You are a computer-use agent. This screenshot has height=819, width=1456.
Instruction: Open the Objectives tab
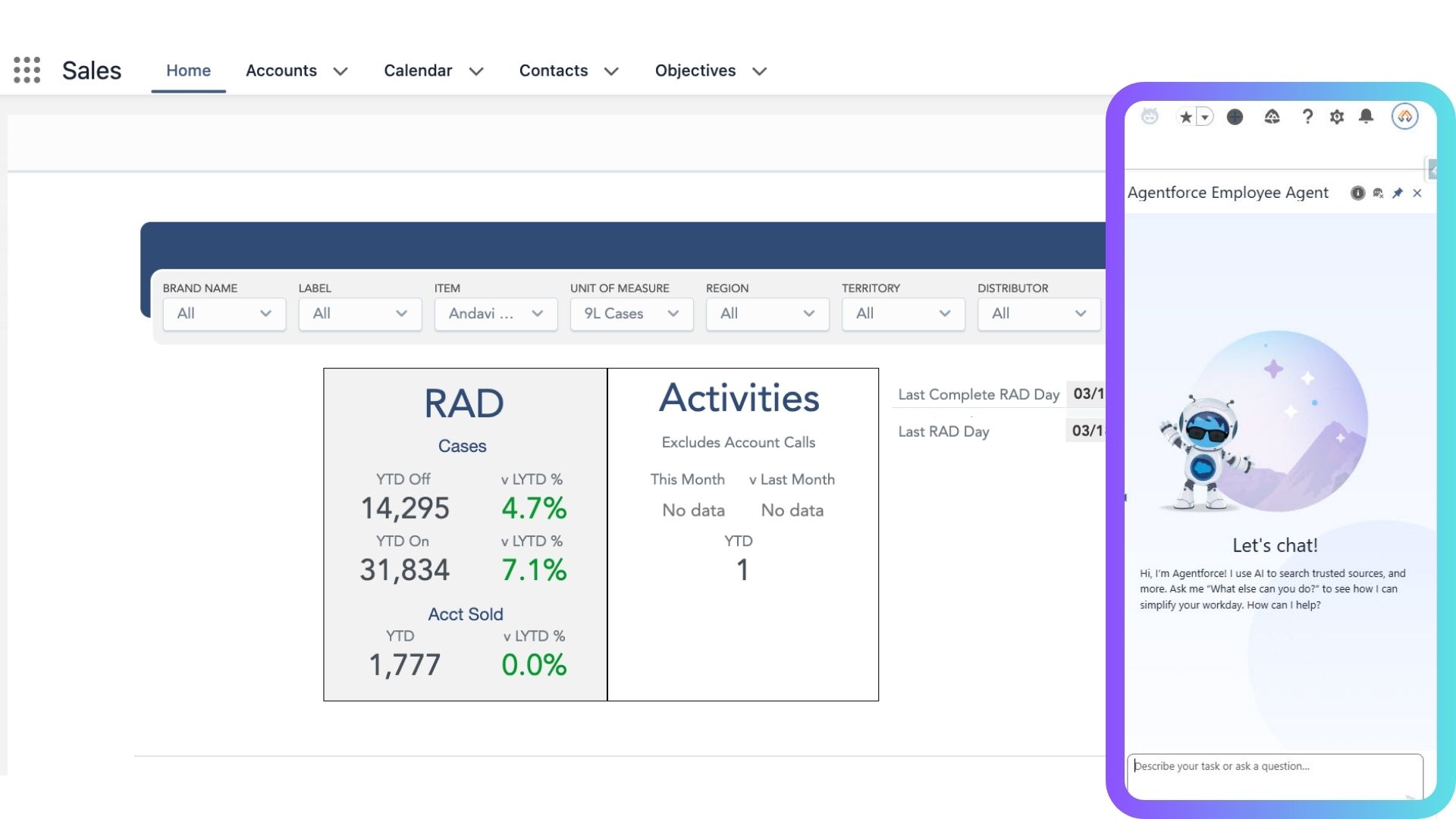click(695, 71)
